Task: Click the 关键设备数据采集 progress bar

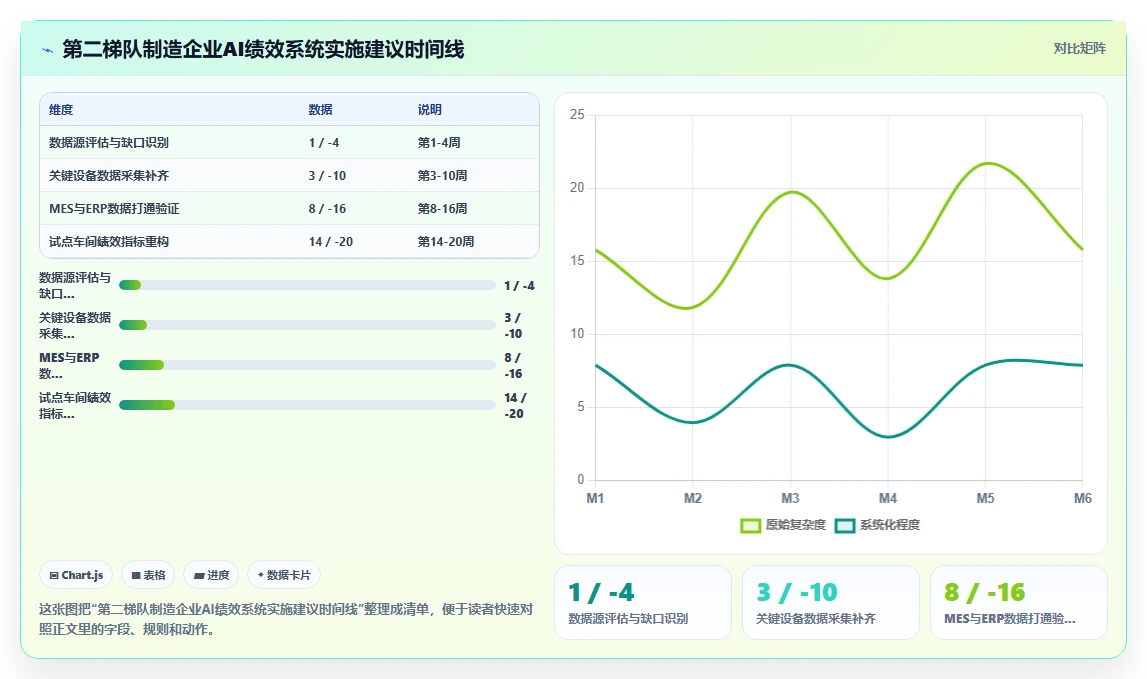Action: coord(307,325)
